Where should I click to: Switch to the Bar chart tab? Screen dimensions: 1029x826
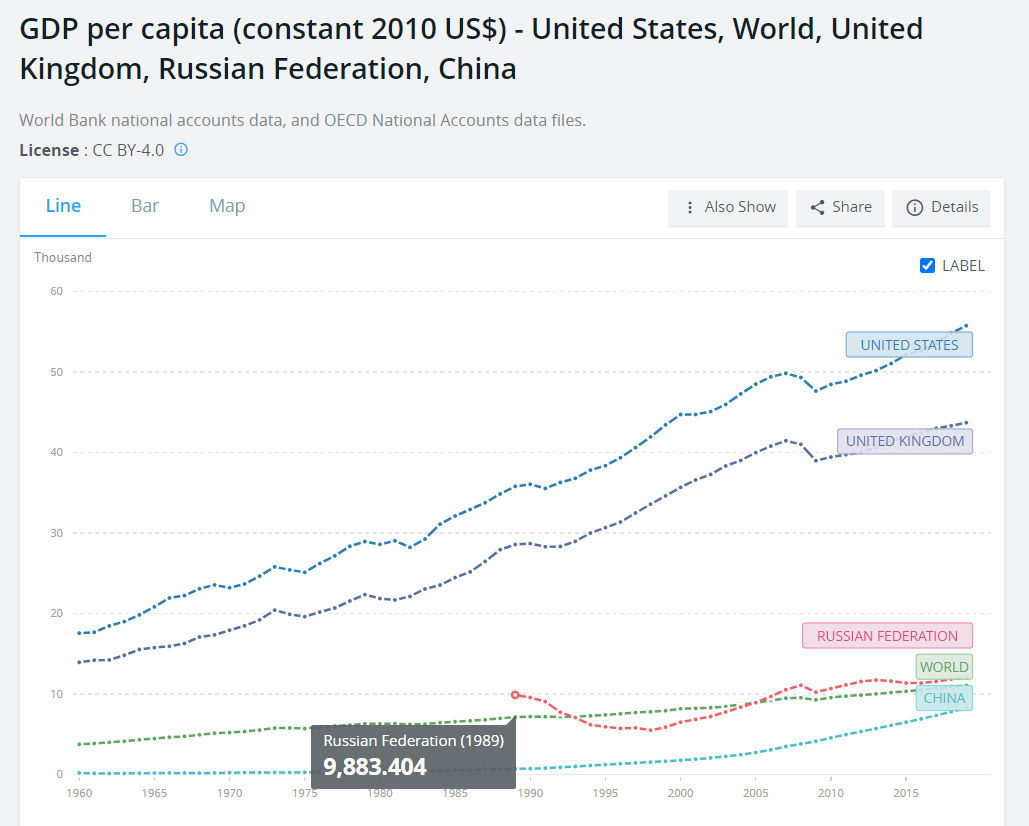pos(145,206)
